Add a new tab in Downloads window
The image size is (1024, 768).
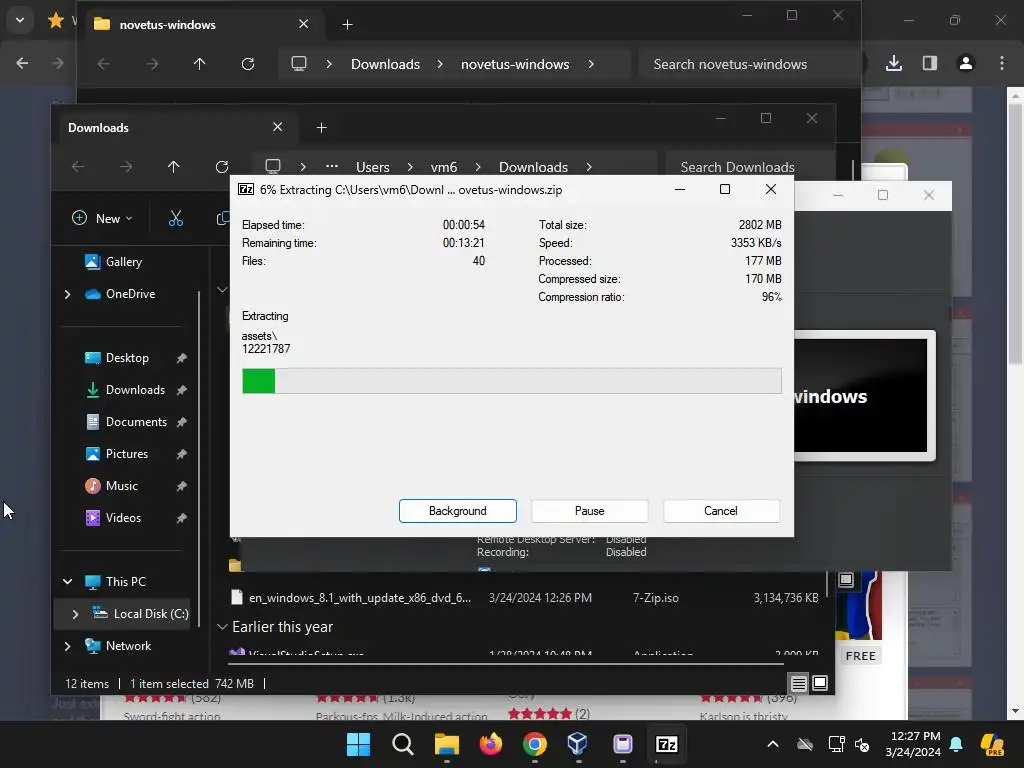coord(321,127)
